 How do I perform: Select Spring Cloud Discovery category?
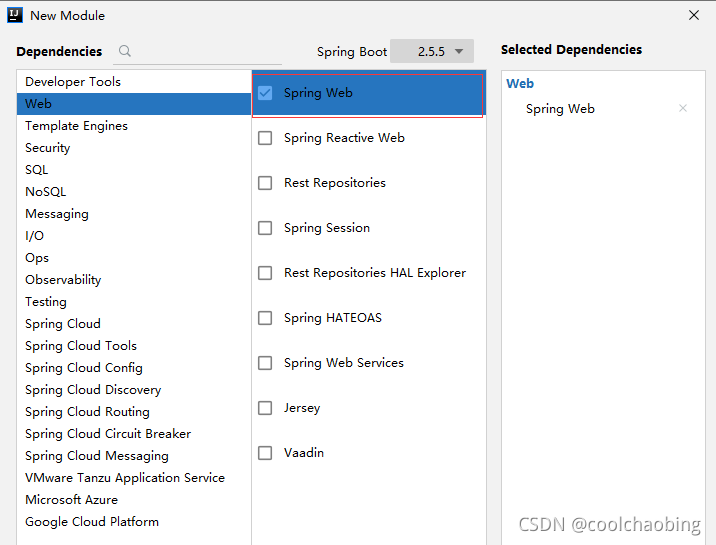pos(134,390)
